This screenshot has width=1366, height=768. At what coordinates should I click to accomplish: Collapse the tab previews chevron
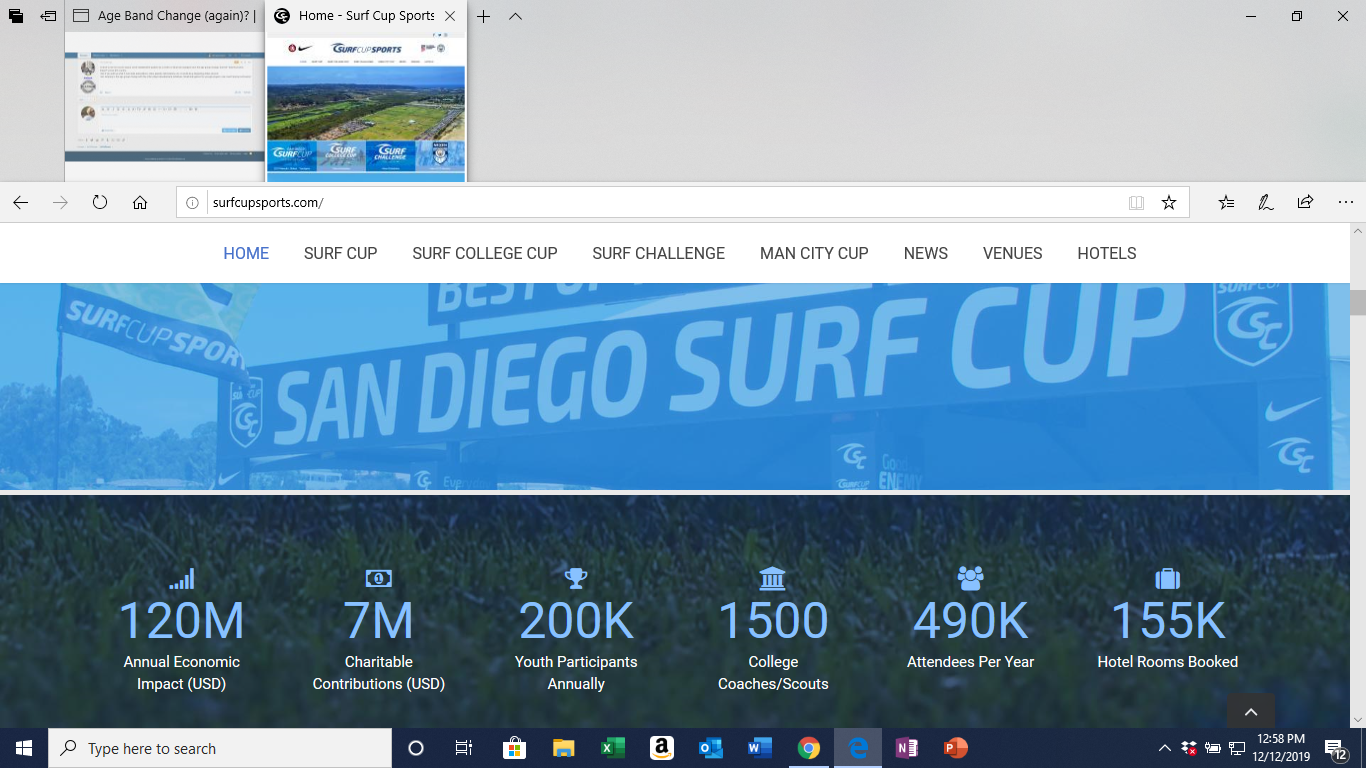[x=515, y=16]
